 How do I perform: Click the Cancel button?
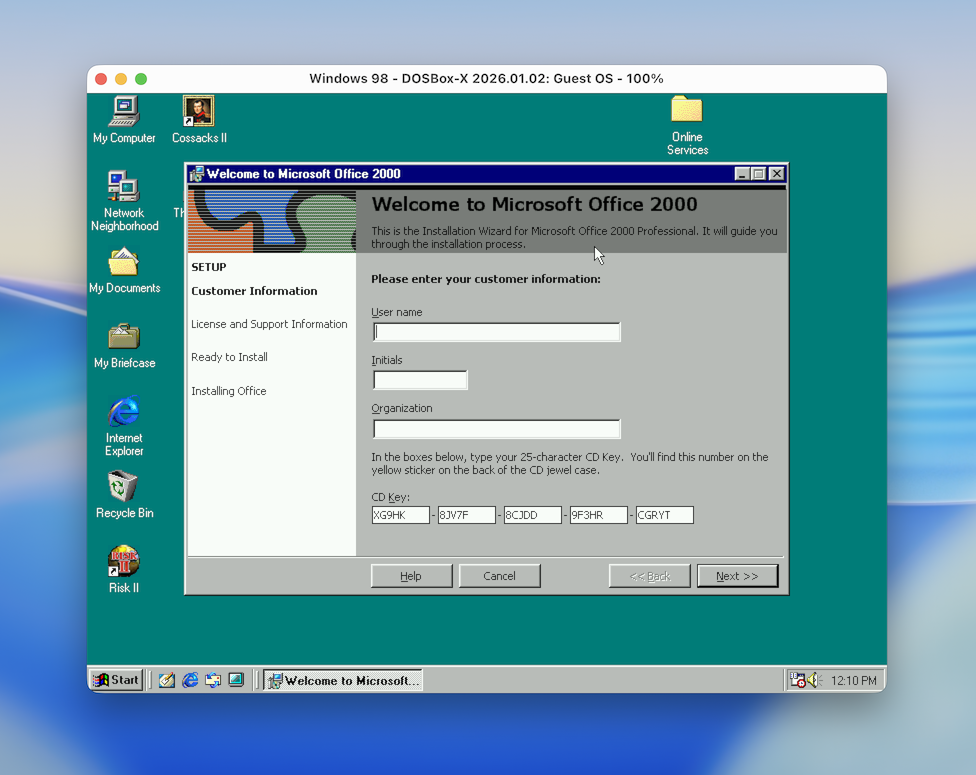pos(499,576)
